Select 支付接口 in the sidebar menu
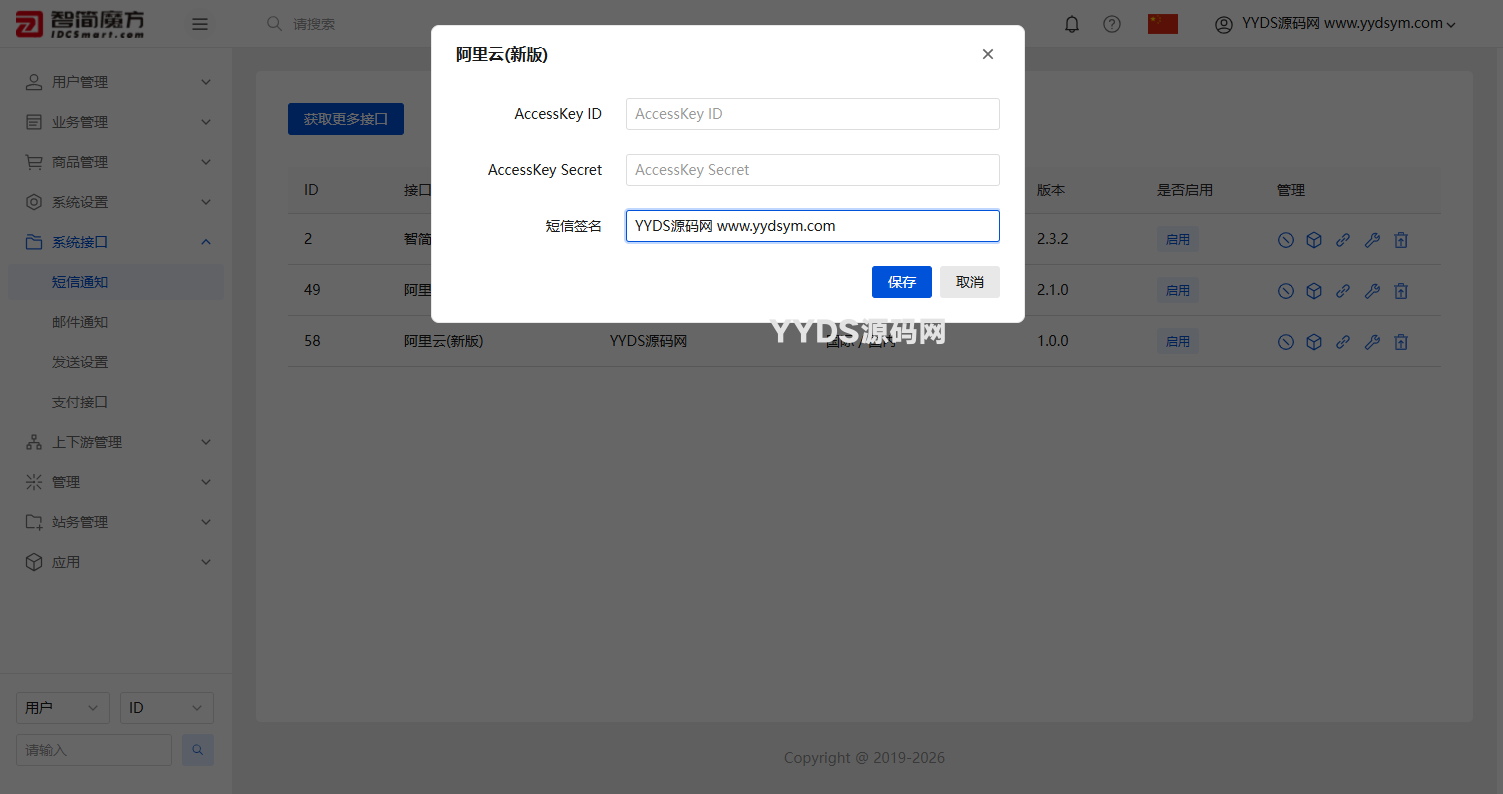The height and width of the screenshot is (794, 1503). pyautogui.click(x=80, y=401)
